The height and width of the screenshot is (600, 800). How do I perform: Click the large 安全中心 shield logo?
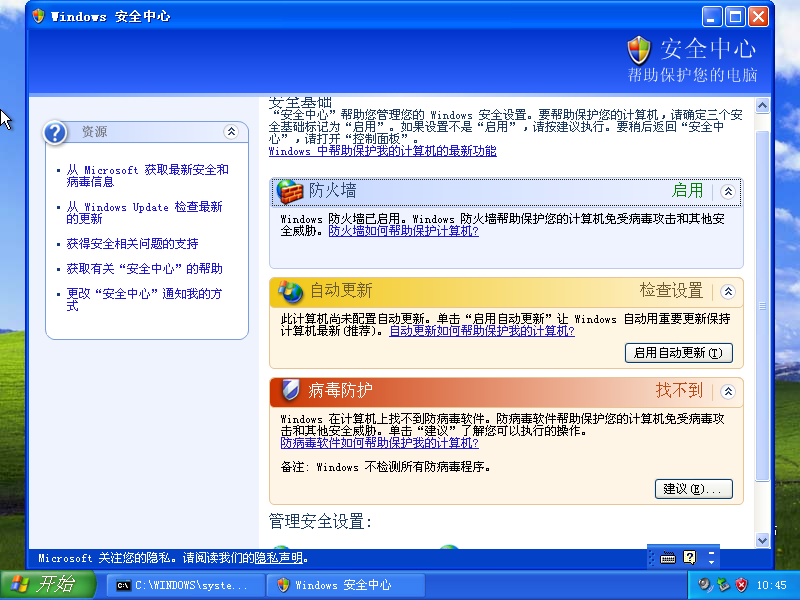[x=638, y=52]
